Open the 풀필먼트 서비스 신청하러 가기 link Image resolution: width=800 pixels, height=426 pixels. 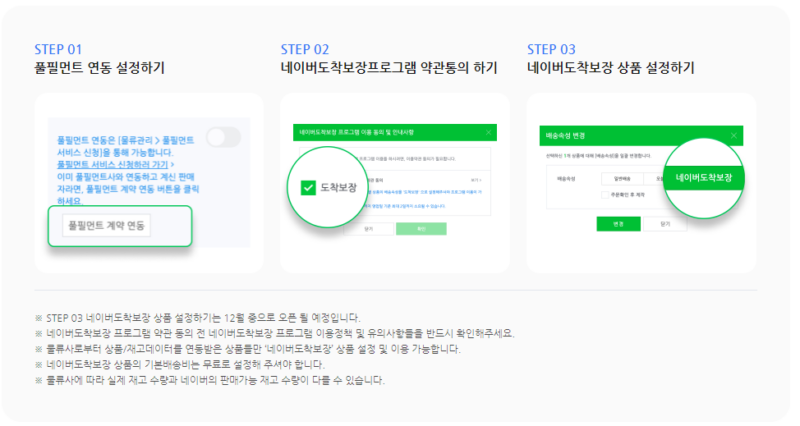click(x=115, y=162)
